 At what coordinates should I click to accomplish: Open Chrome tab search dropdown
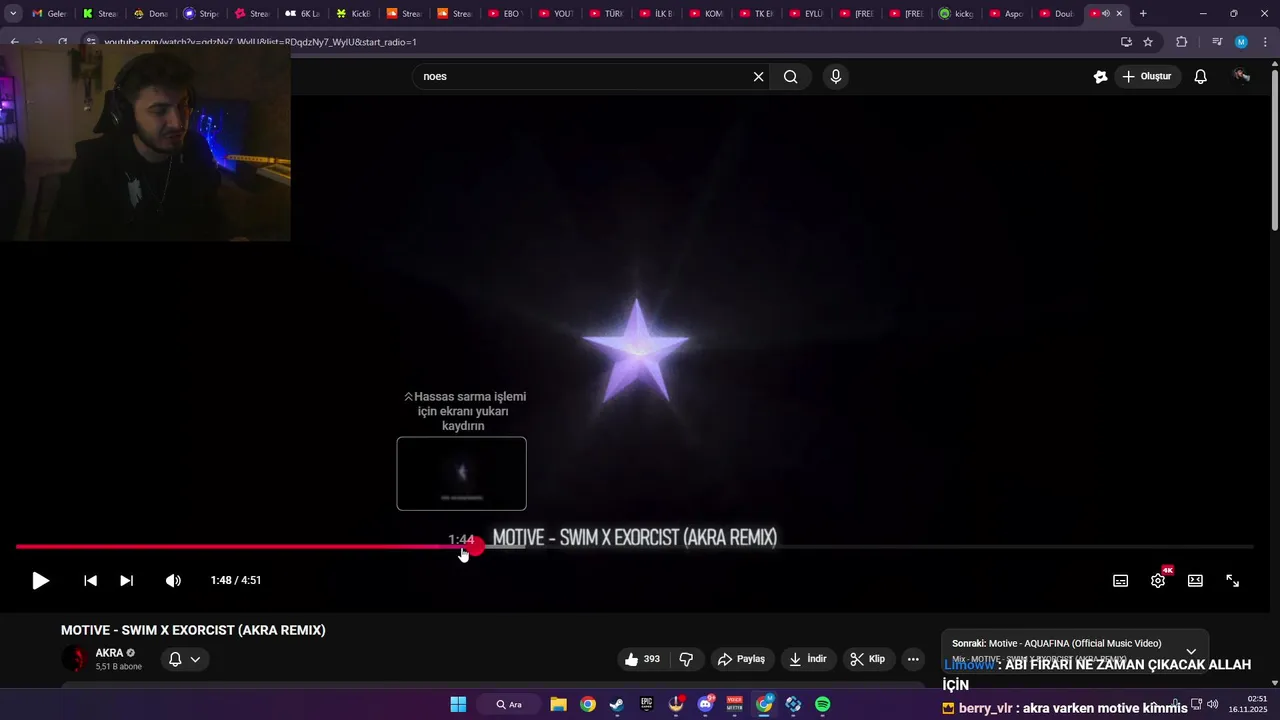click(13, 14)
